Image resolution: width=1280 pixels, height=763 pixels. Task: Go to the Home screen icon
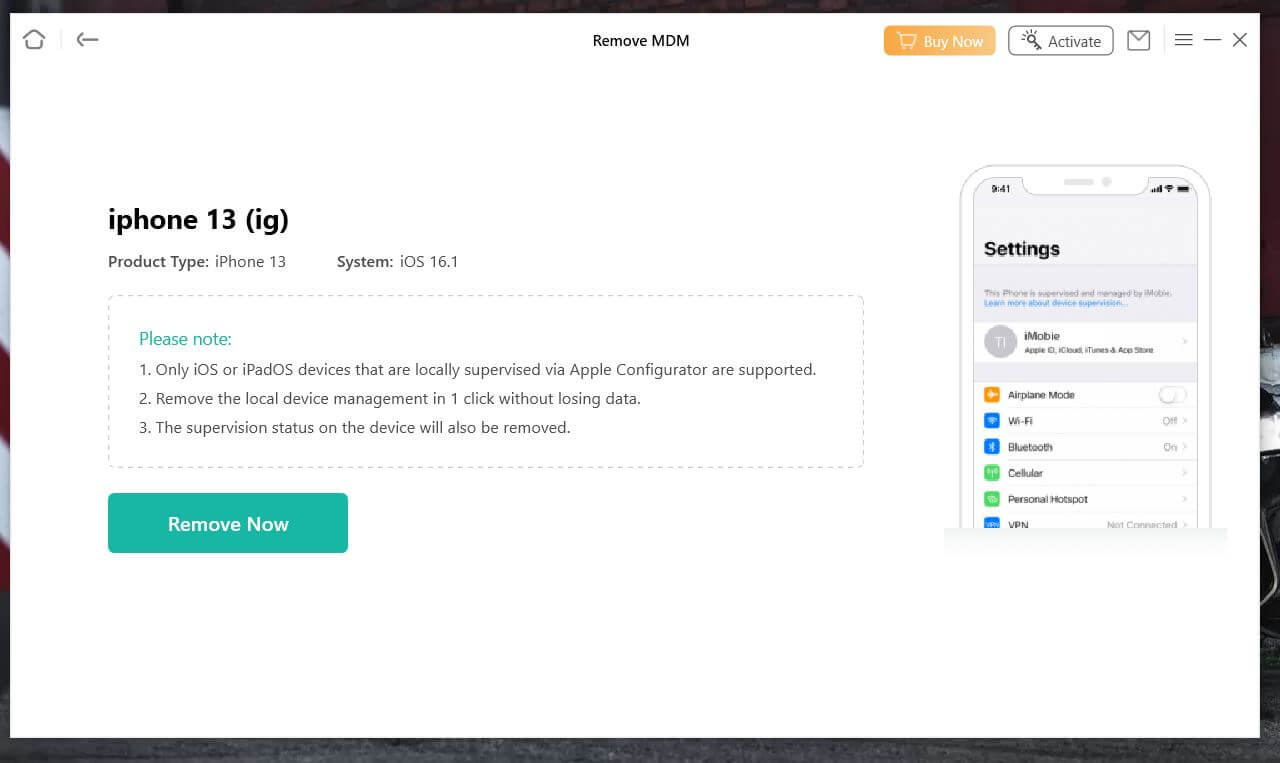(34, 40)
